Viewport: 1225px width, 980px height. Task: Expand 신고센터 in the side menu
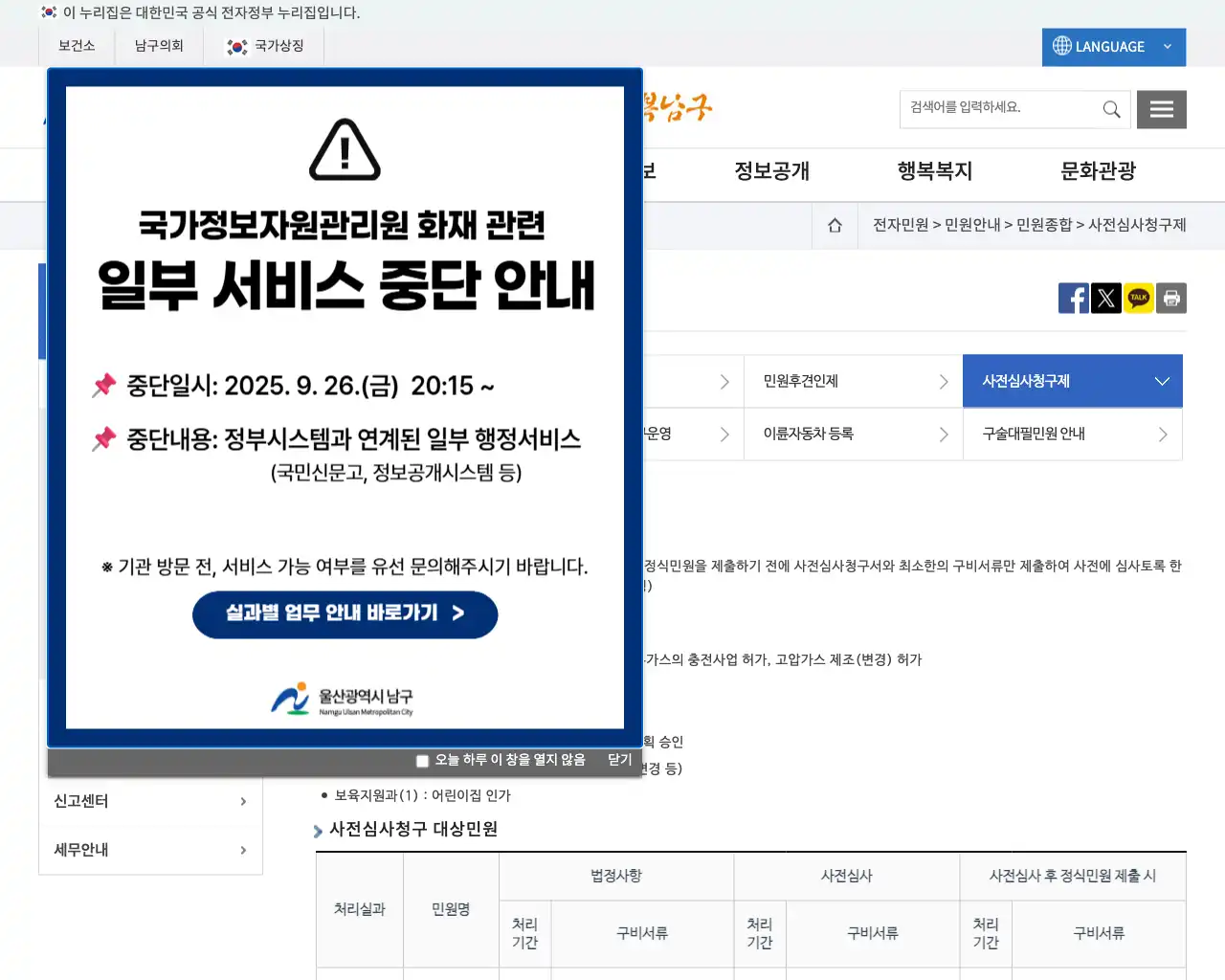[150, 801]
